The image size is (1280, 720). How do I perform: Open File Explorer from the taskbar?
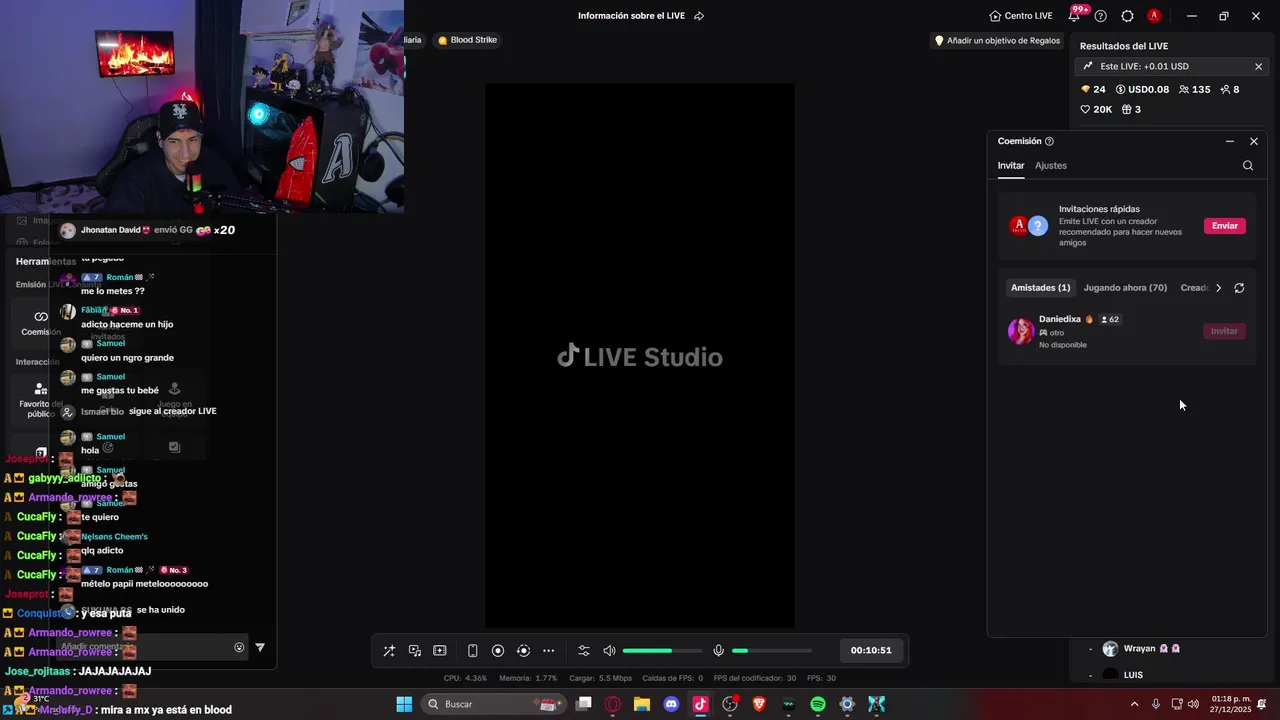point(642,704)
